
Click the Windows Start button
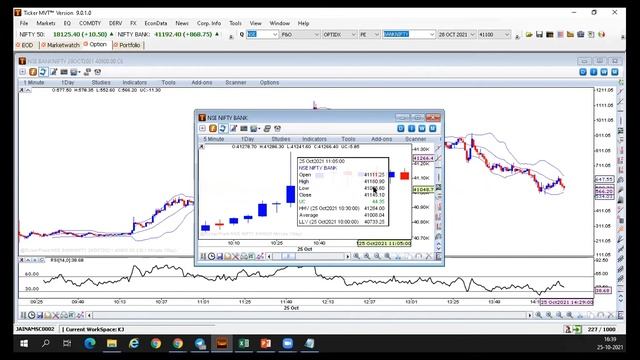pos(24,344)
